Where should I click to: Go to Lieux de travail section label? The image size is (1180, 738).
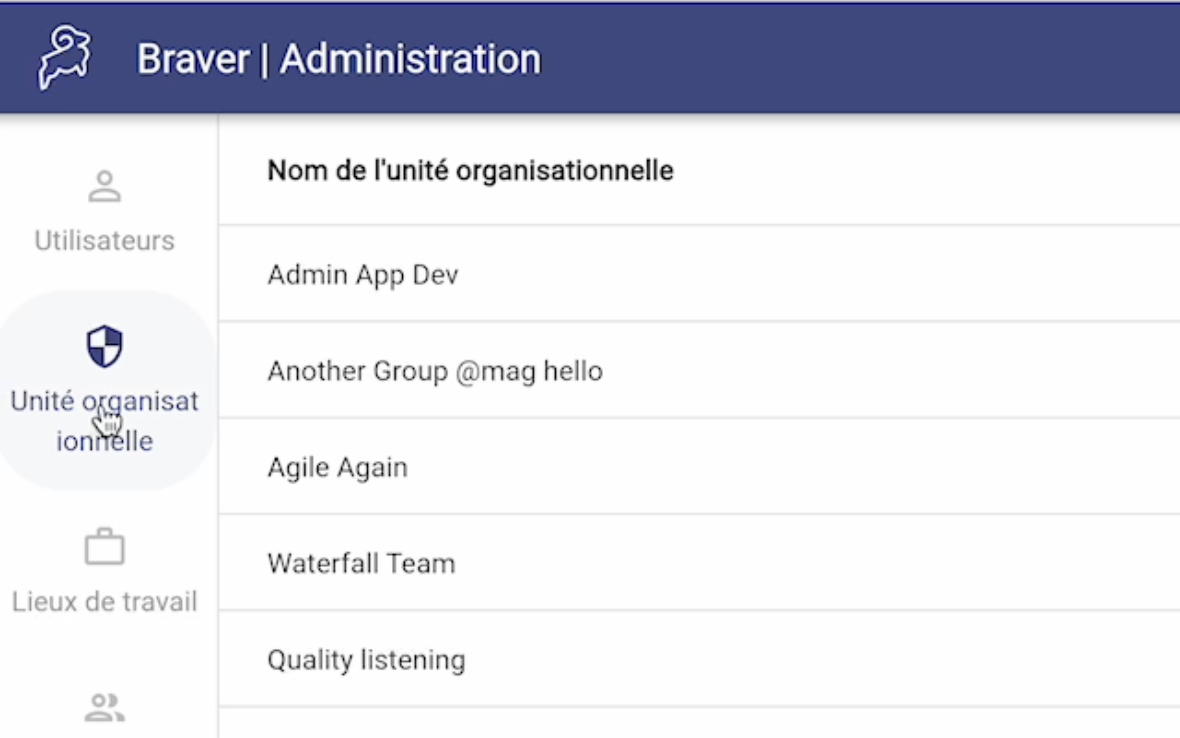coord(105,602)
